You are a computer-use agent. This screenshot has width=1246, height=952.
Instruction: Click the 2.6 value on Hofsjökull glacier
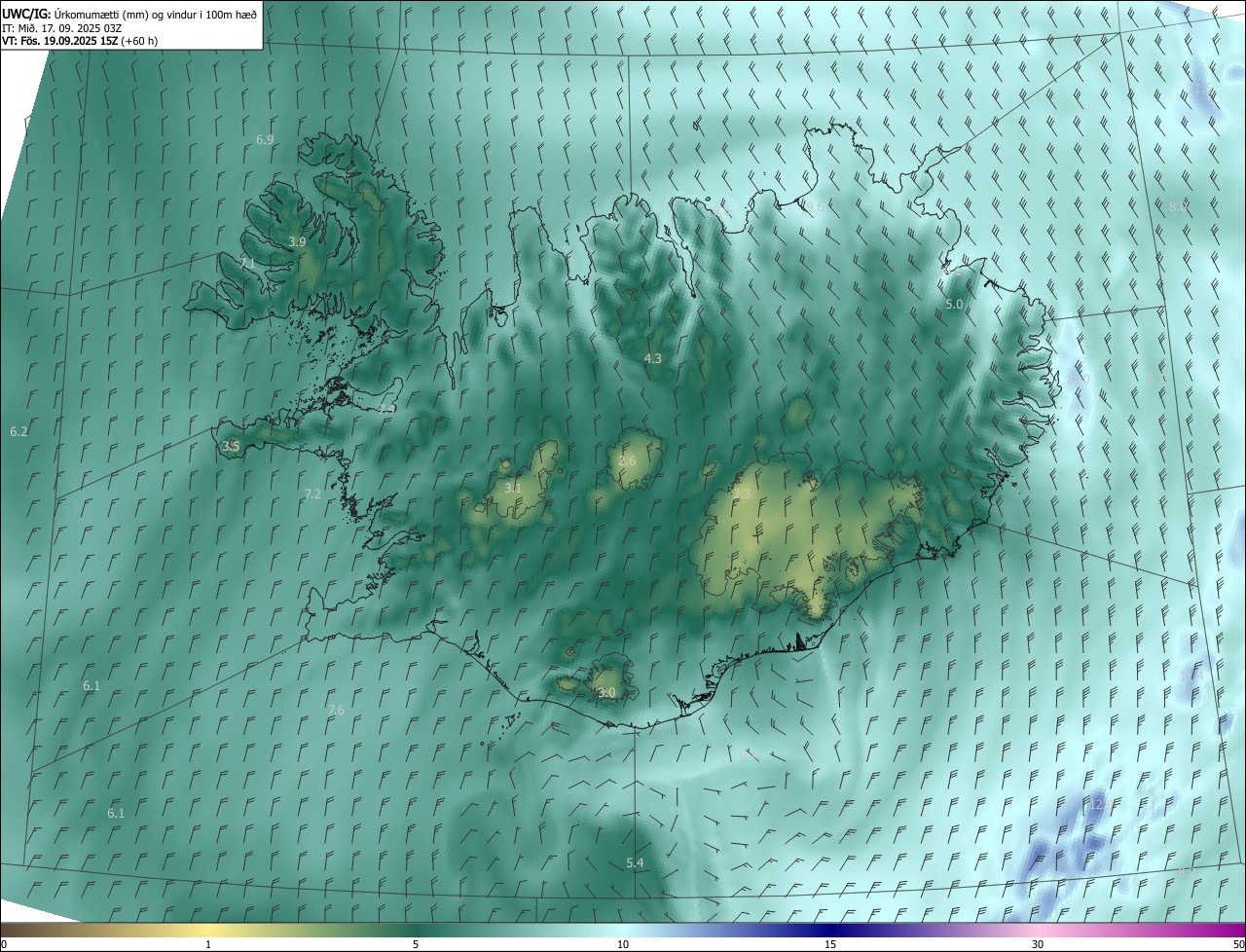627,461
